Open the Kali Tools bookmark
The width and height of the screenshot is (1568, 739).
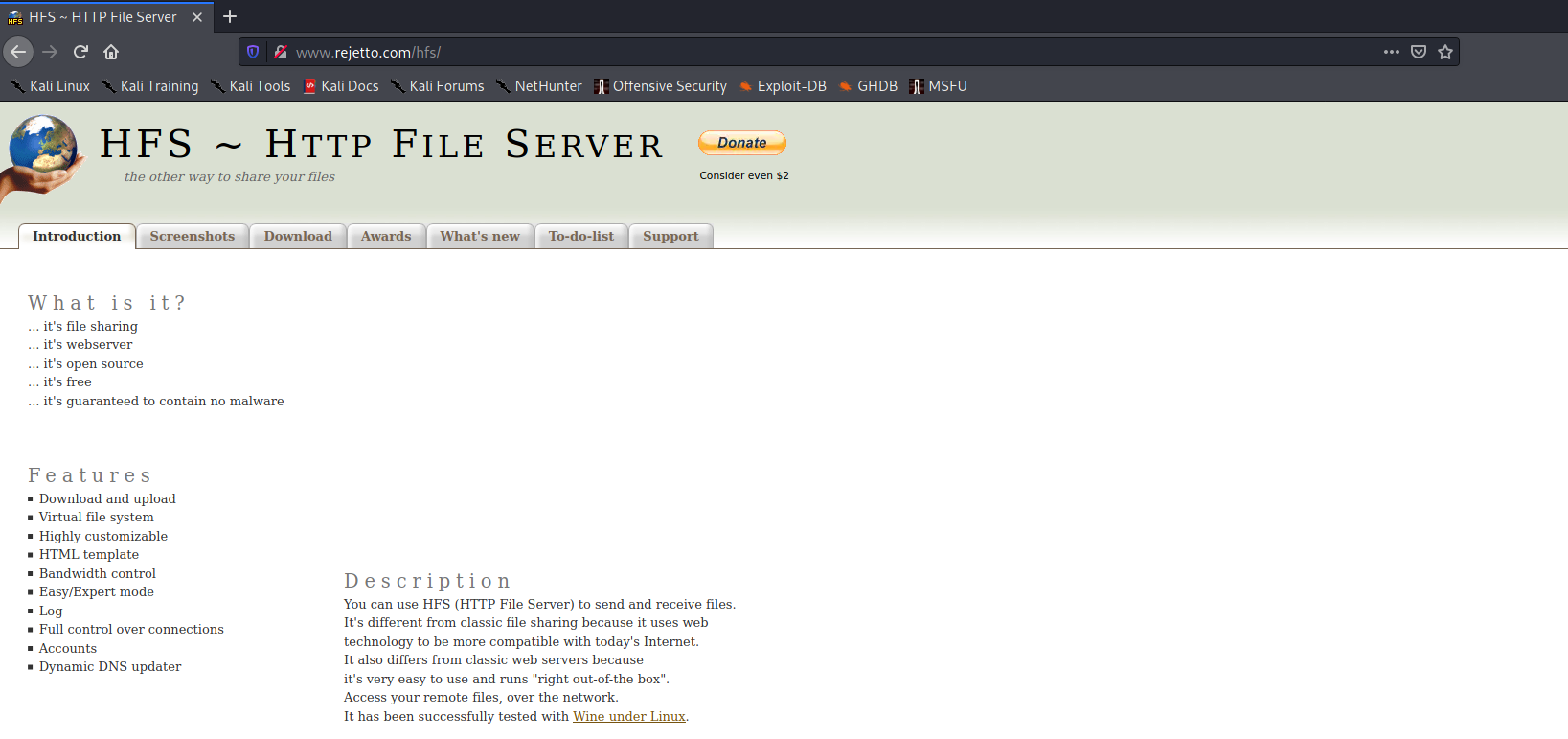click(x=251, y=86)
